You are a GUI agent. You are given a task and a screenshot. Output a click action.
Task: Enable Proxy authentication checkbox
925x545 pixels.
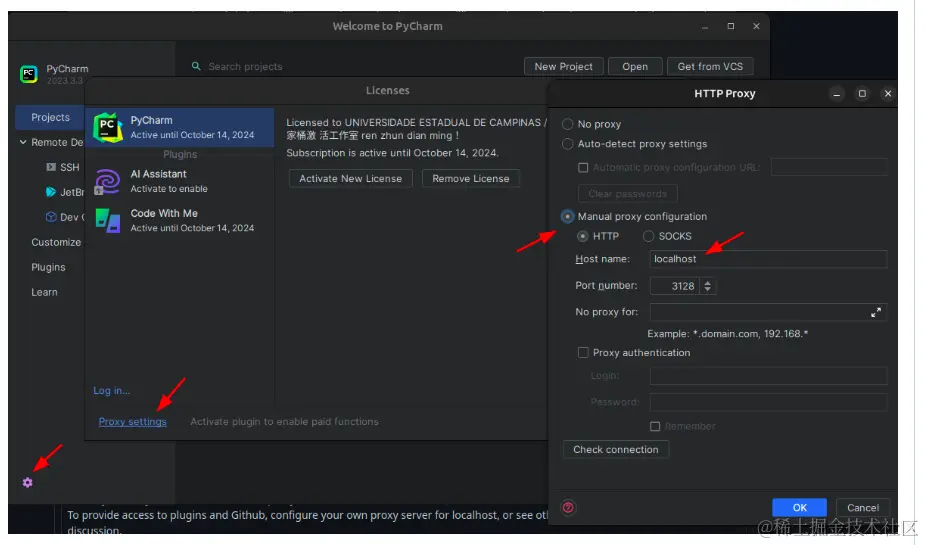pos(583,352)
